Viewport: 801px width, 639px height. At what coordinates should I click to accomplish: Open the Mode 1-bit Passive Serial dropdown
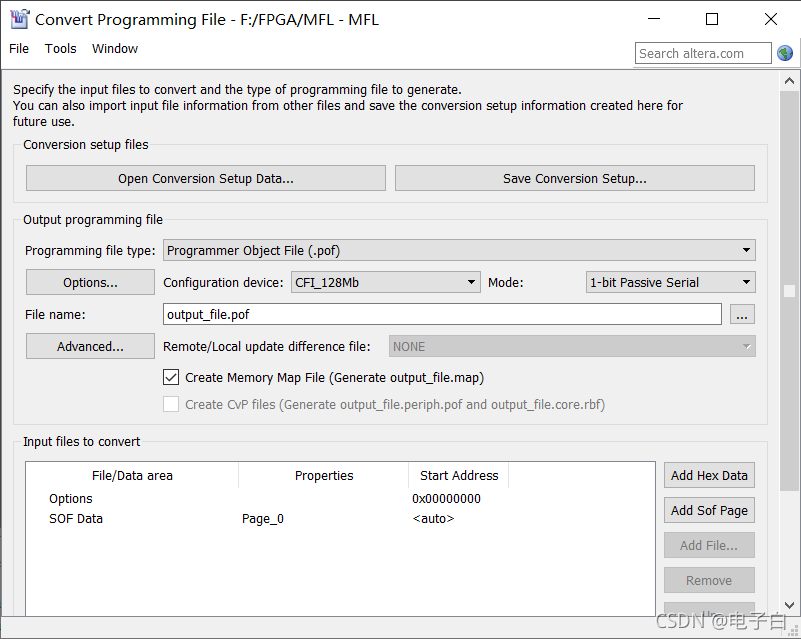point(670,282)
